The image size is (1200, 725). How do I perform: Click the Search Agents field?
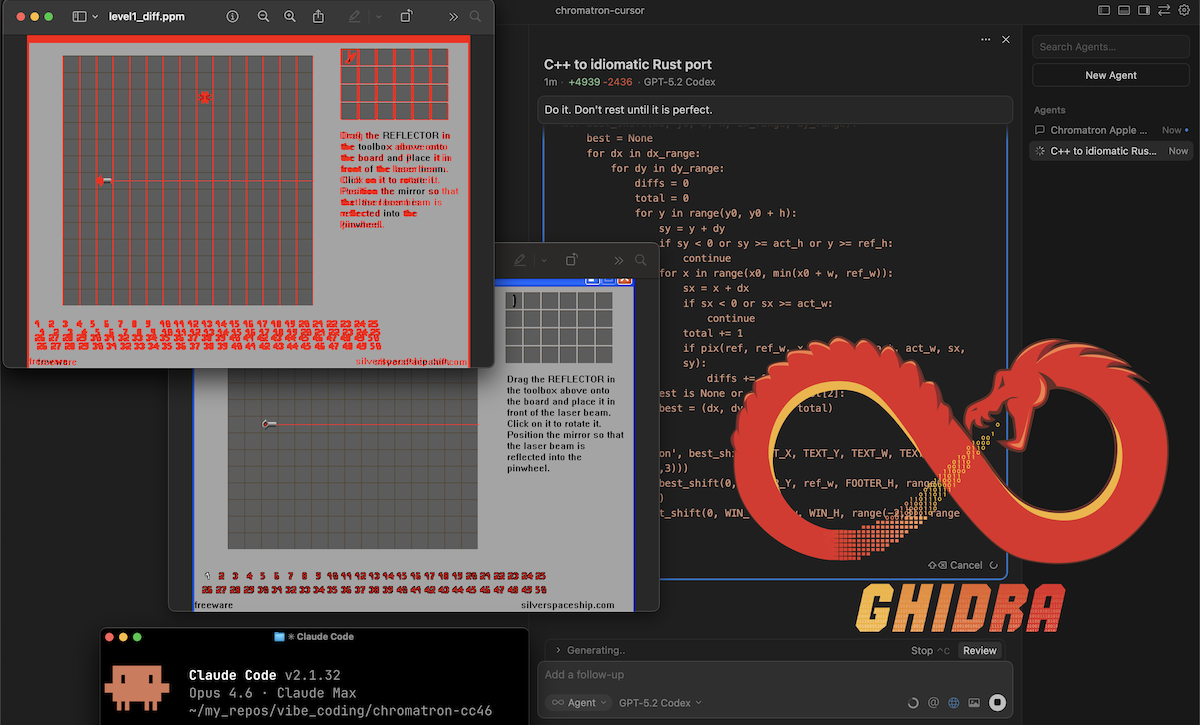pyautogui.click(x=1110, y=46)
